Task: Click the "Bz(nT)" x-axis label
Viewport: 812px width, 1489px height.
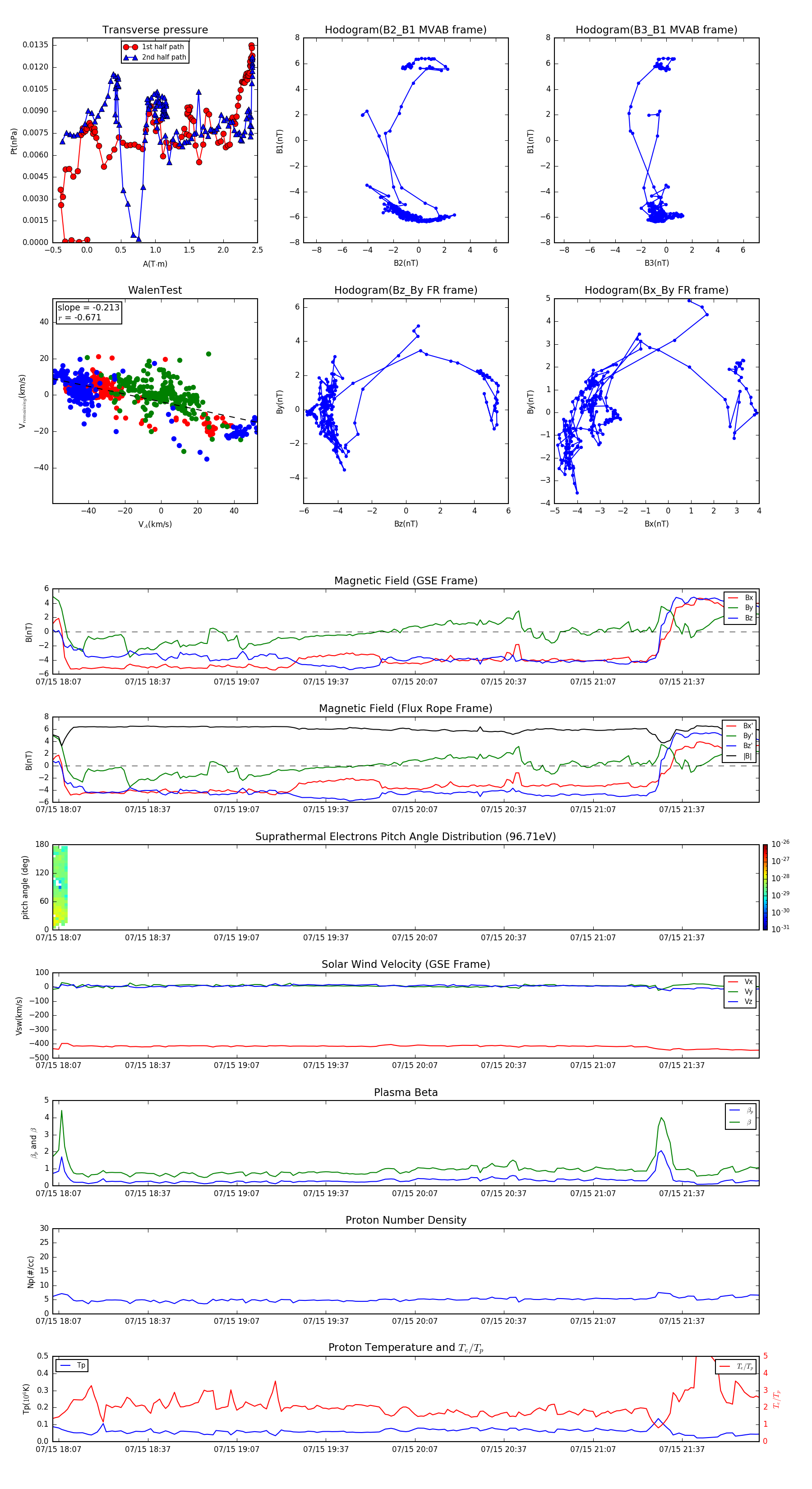Action: click(x=406, y=524)
